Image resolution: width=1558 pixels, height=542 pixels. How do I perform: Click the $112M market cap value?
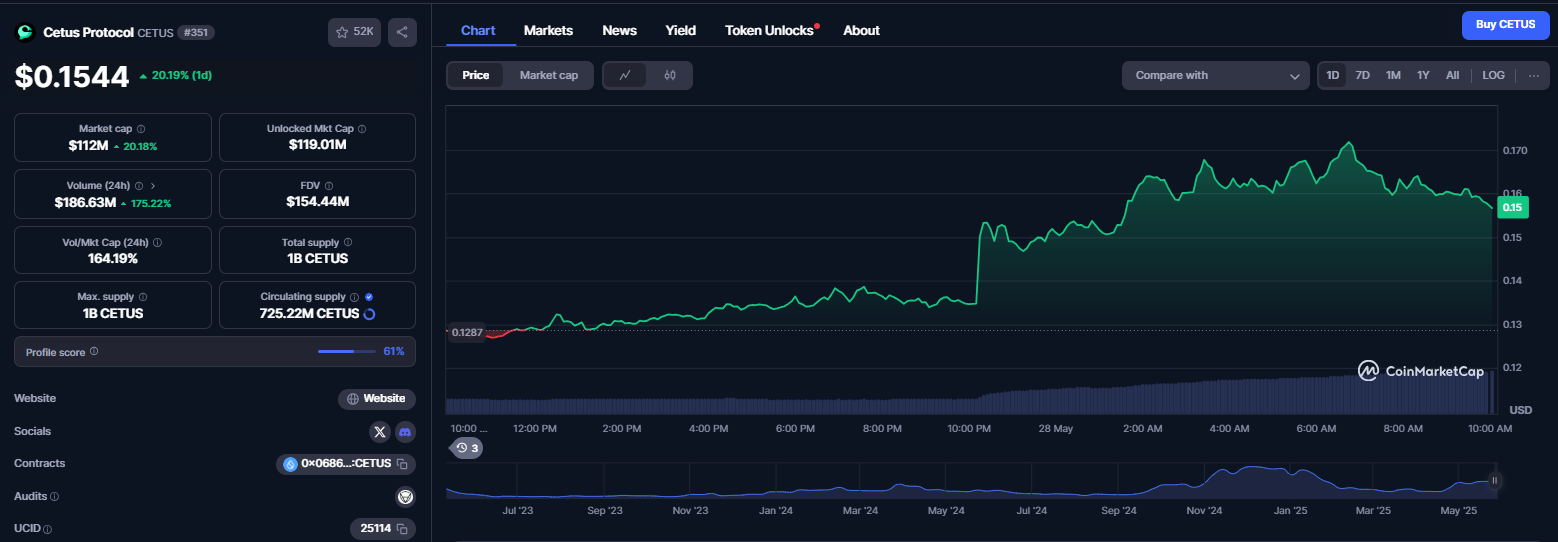(x=88, y=146)
